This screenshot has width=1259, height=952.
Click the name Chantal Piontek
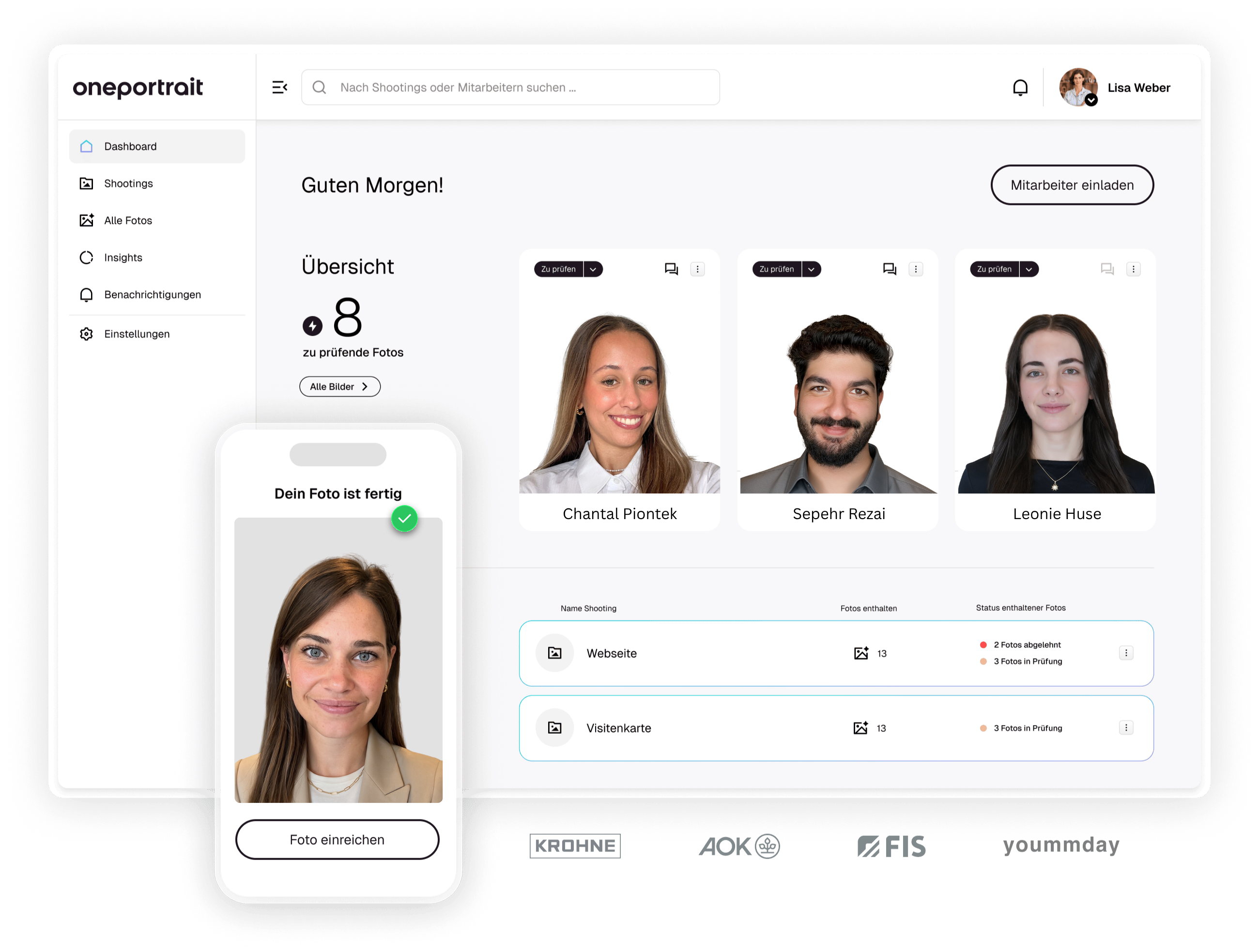click(619, 513)
